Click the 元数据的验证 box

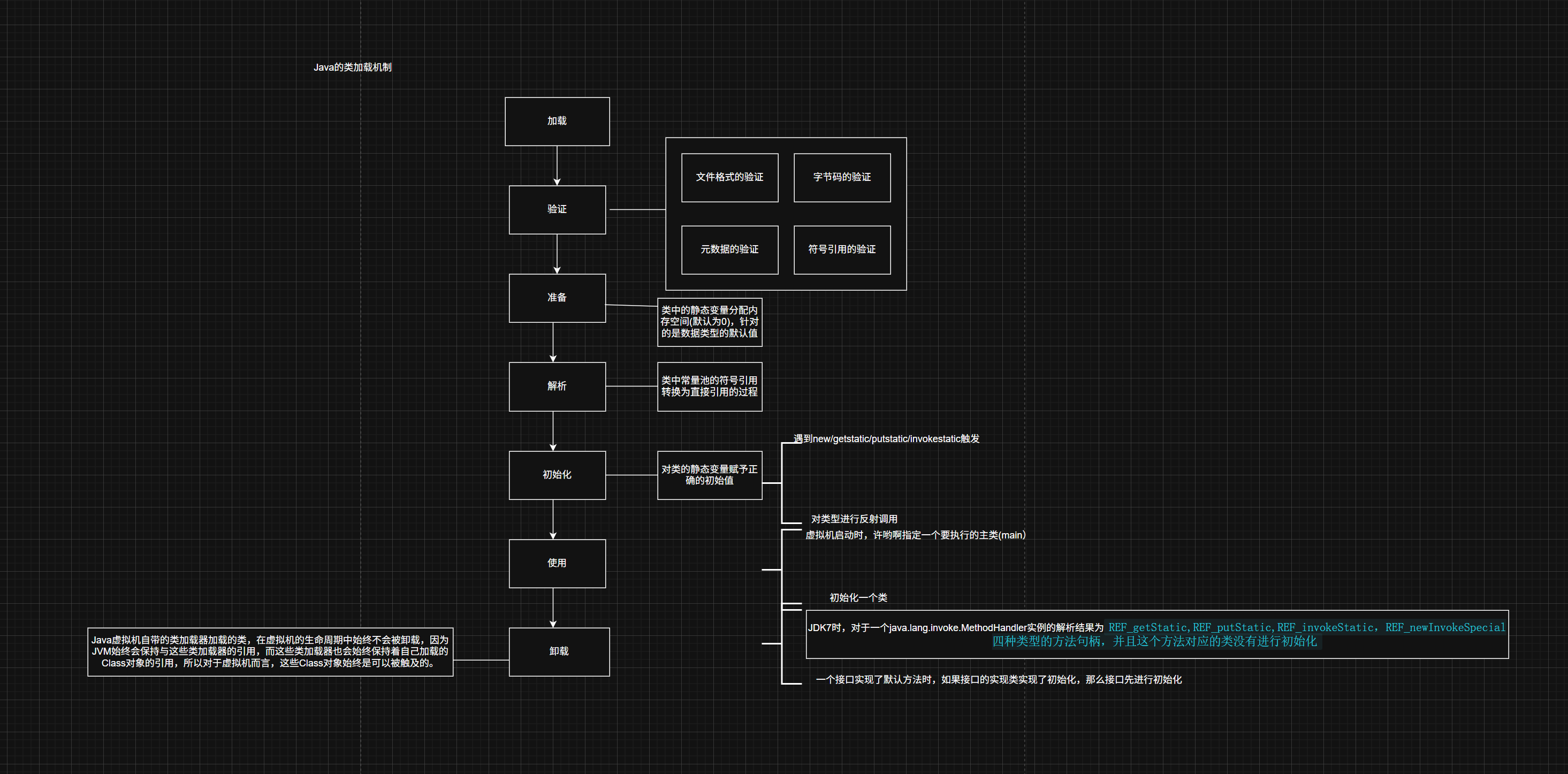pos(729,249)
